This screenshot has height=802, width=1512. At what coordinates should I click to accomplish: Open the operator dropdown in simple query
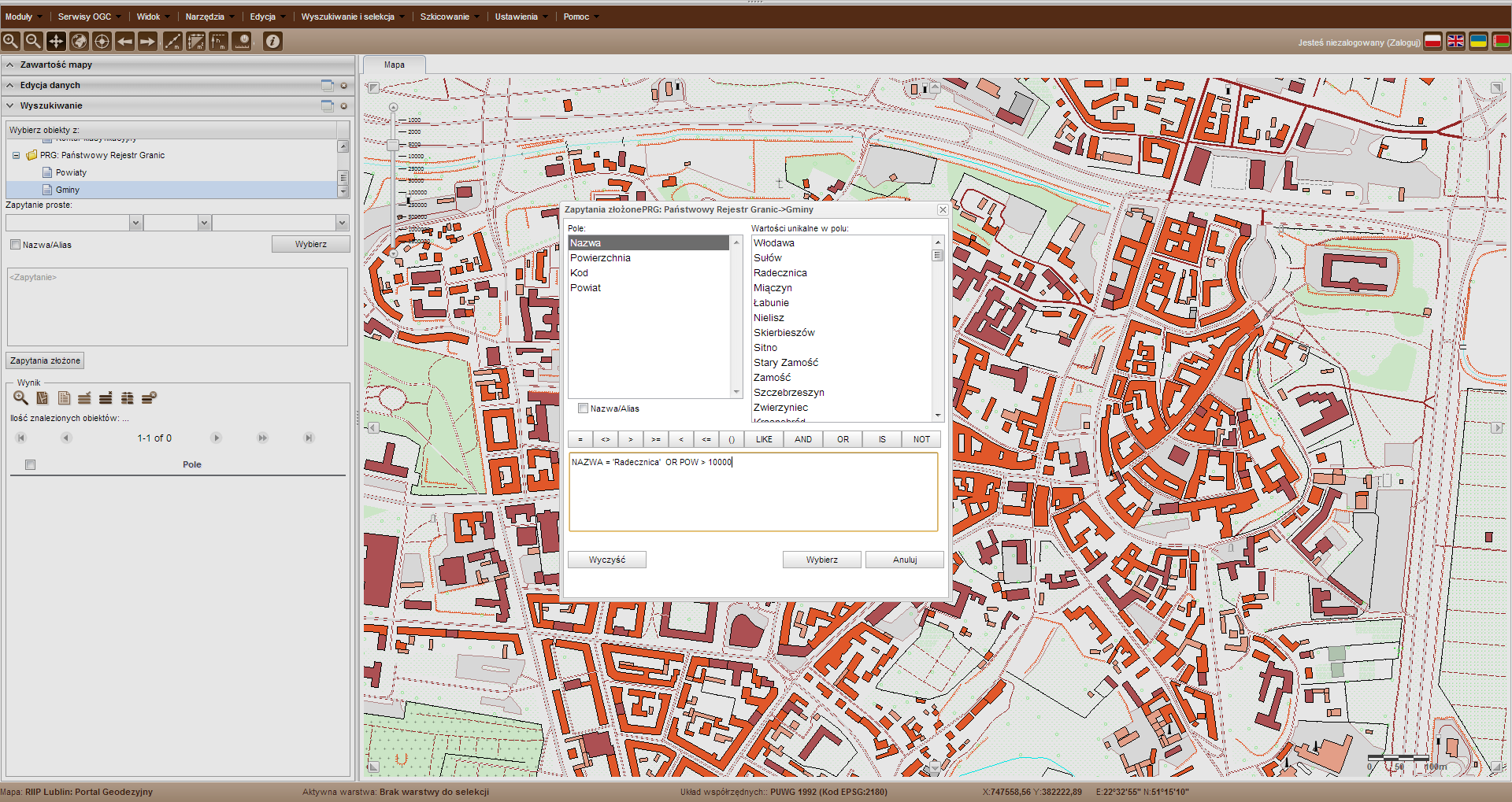(x=204, y=223)
